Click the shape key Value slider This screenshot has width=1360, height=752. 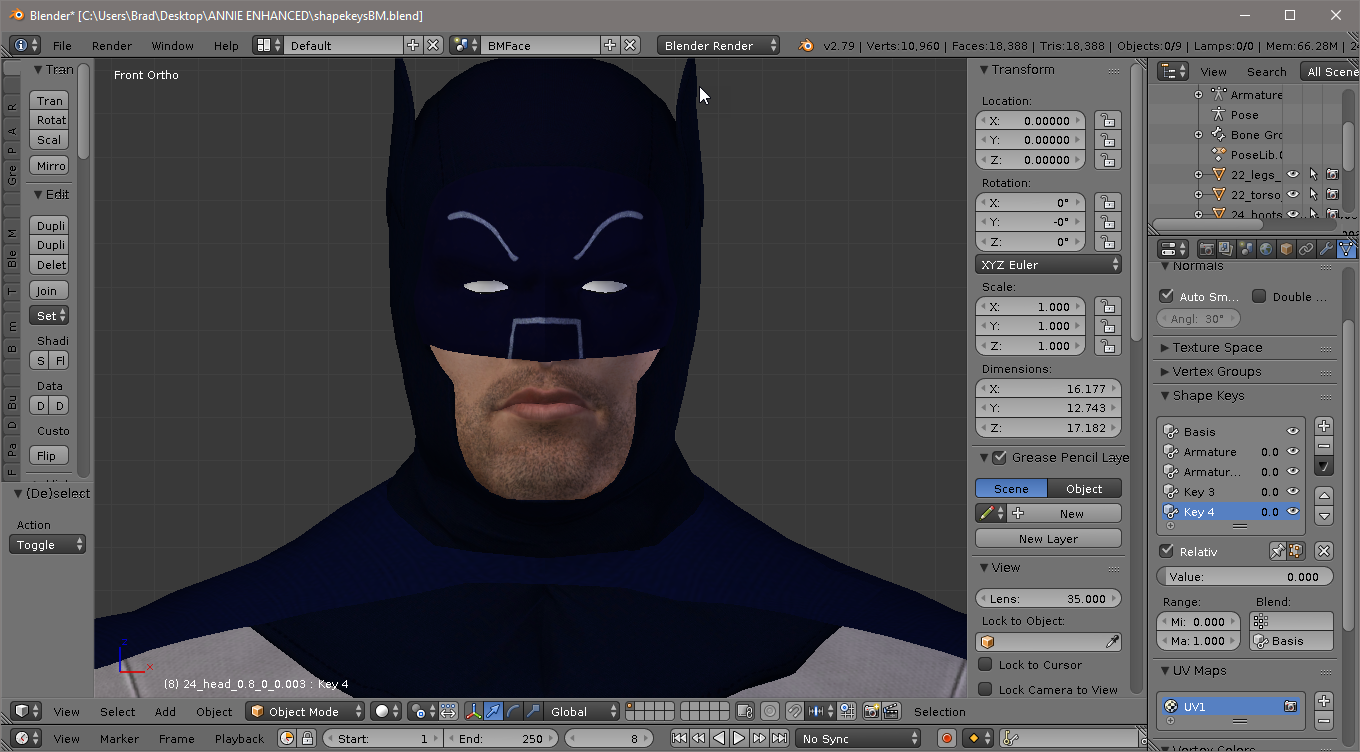1245,577
